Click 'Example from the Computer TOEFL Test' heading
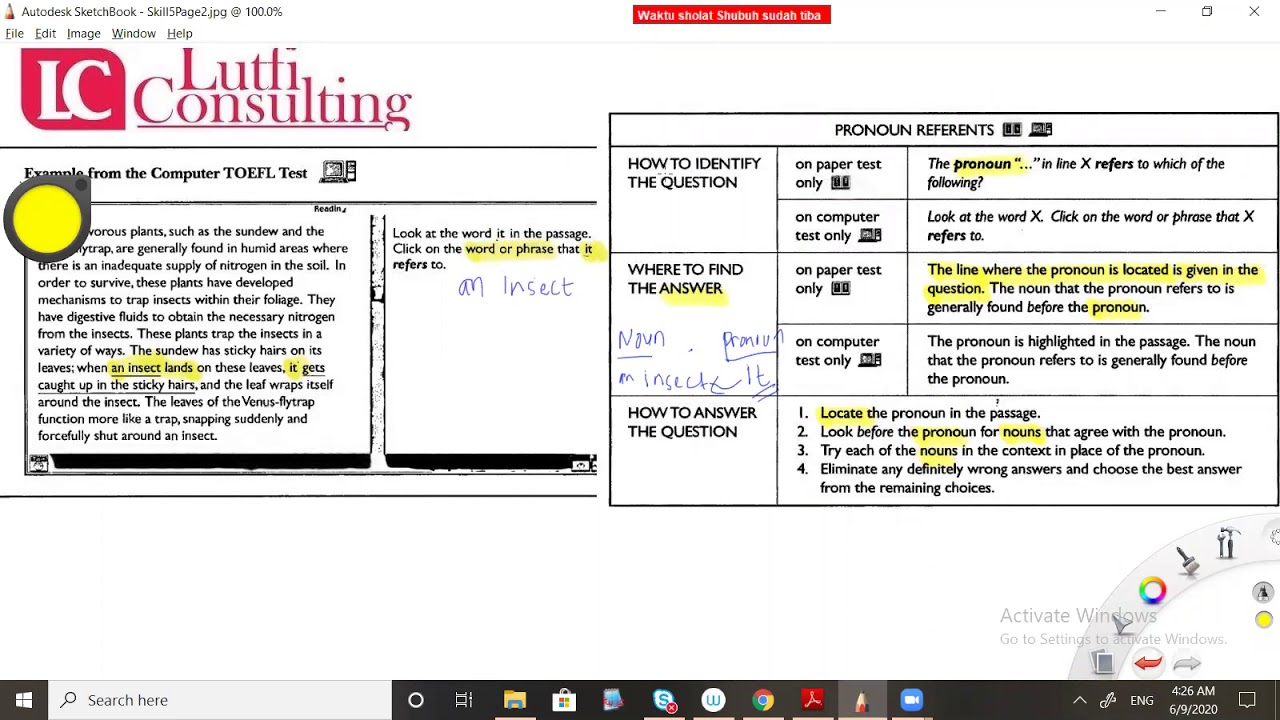 (166, 173)
